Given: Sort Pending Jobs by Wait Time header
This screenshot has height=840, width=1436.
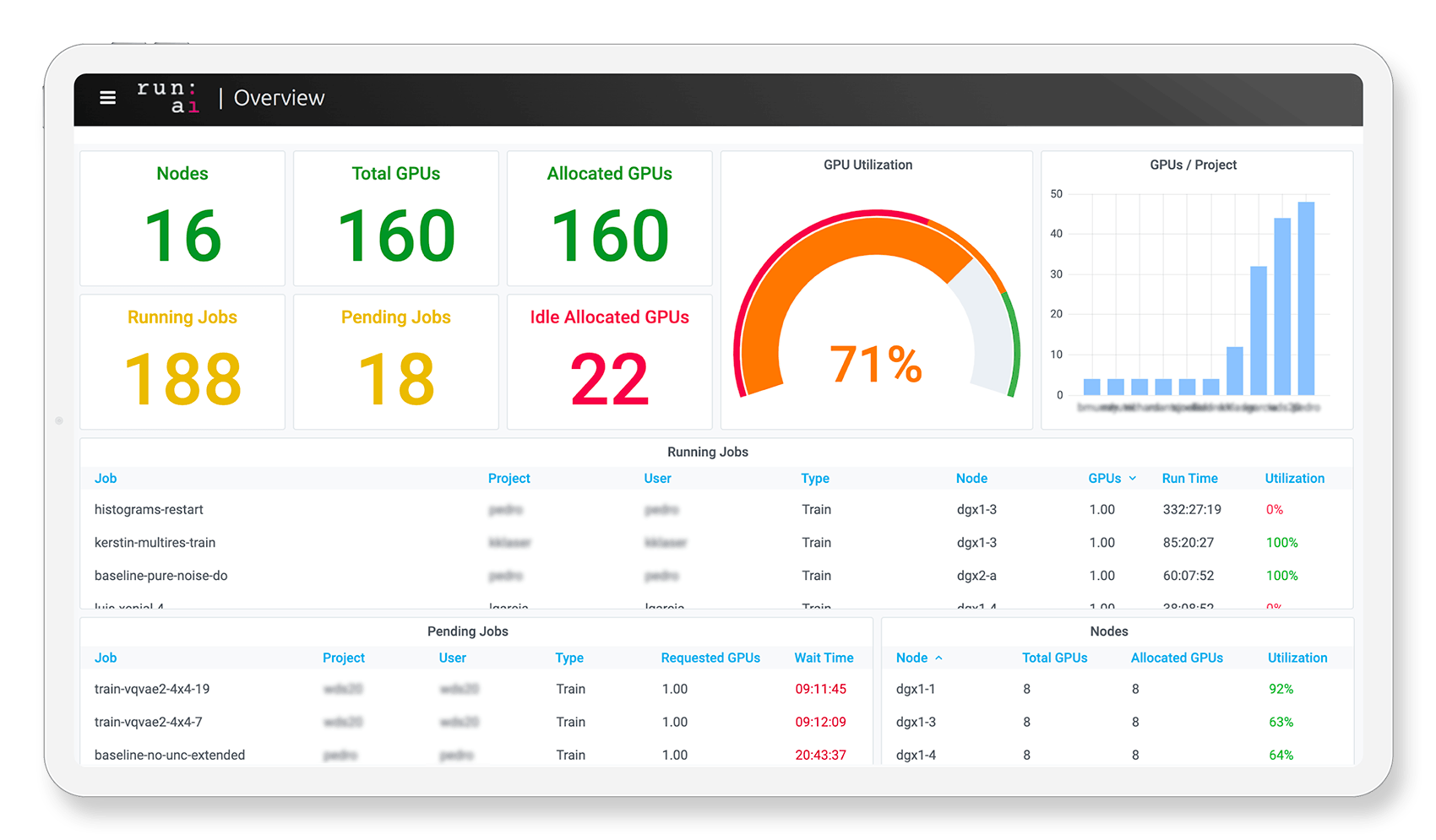Looking at the screenshot, I should click(823, 658).
